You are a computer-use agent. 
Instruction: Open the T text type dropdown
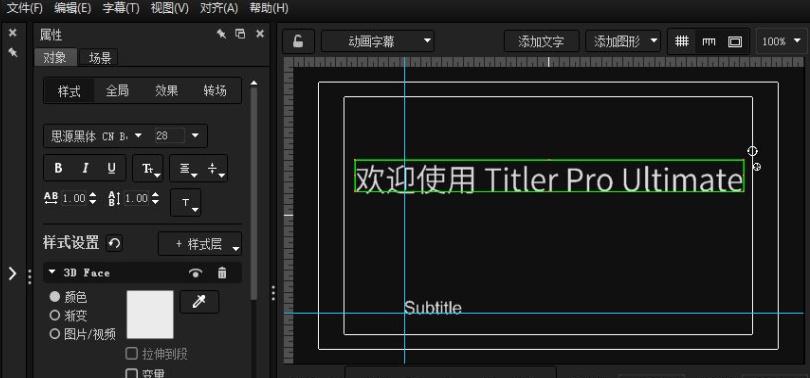(186, 202)
